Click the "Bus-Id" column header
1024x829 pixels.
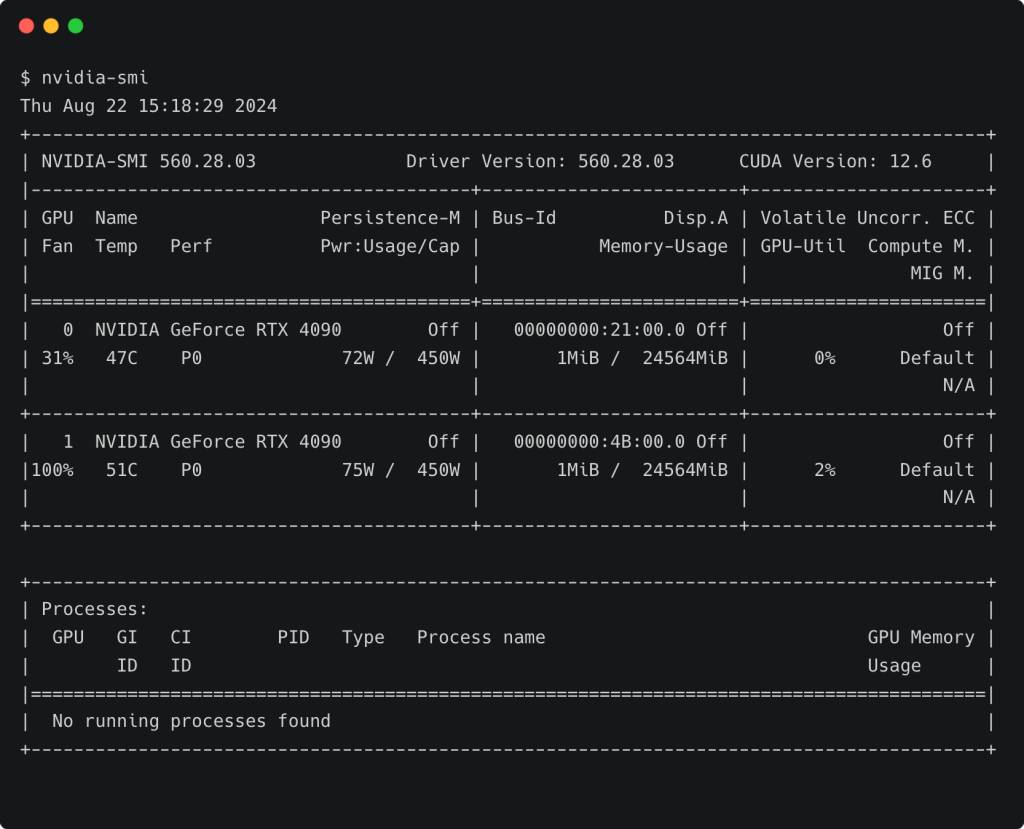pyautogui.click(x=524, y=218)
